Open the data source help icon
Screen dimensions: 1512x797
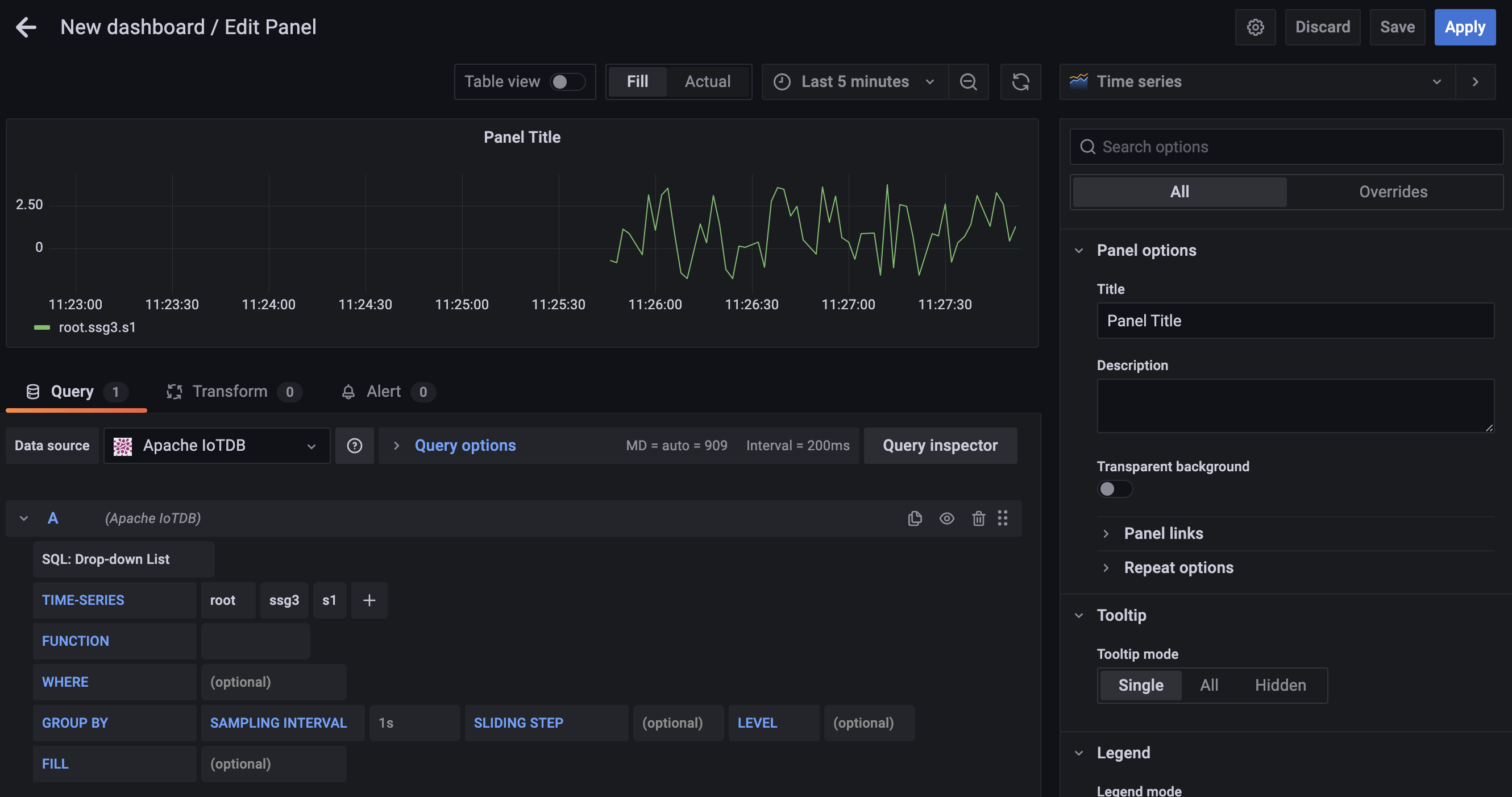click(x=354, y=446)
